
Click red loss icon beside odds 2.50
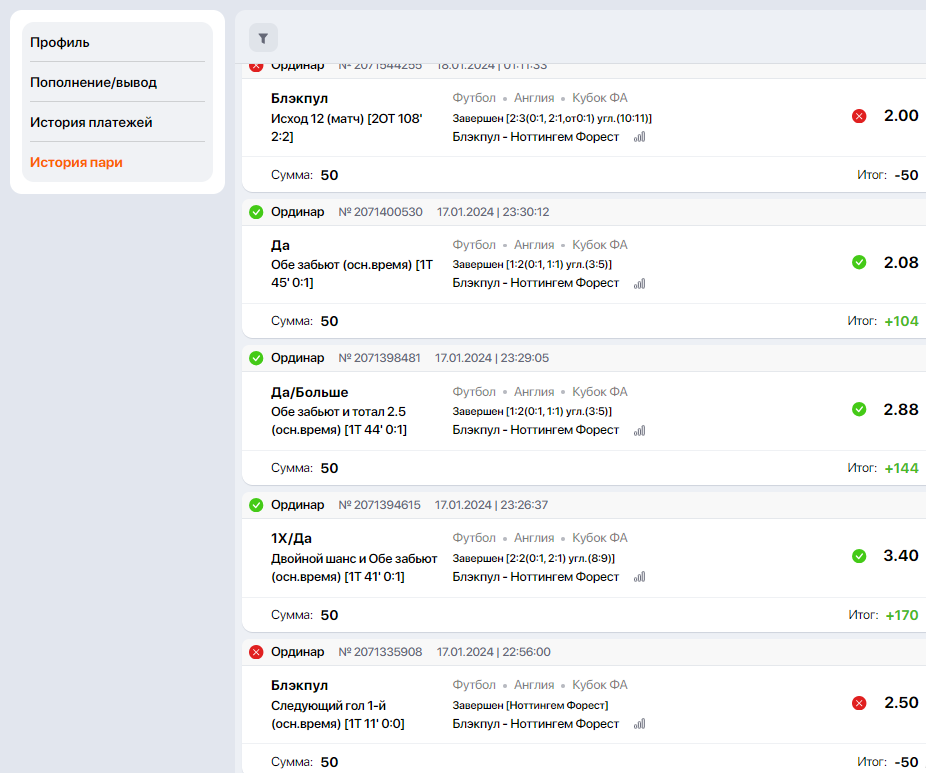point(859,703)
